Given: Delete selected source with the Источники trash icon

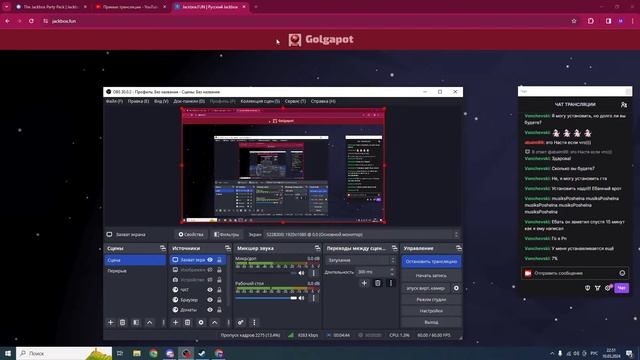Looking at the screenshot, I should tap(187, 322).
